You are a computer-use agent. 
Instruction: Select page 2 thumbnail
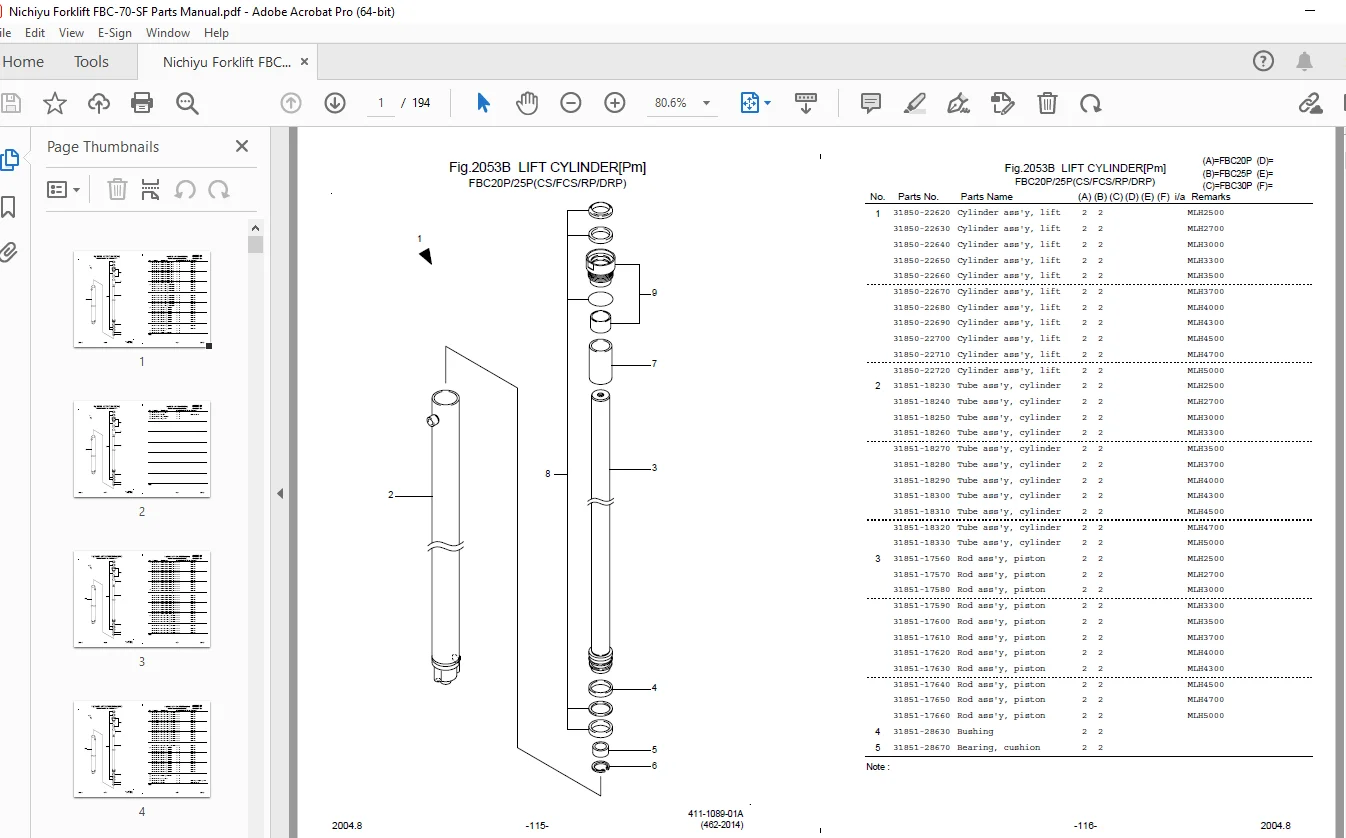tap(142, 449)
